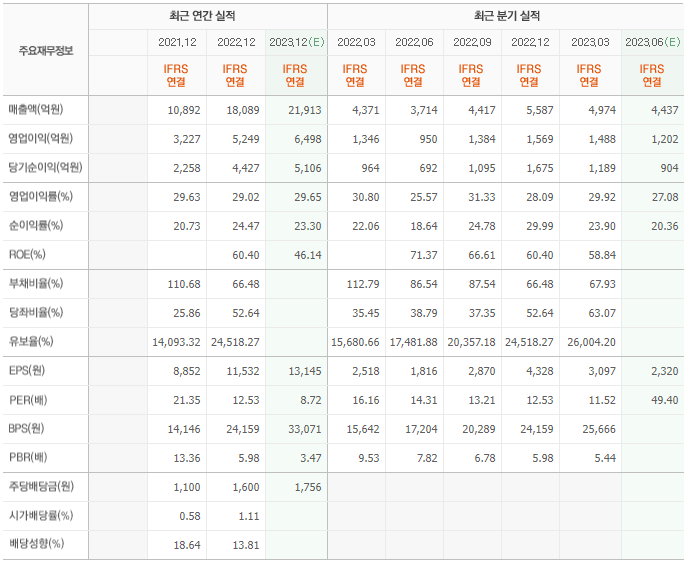Click the 영업이익(억원) row label

41,139
